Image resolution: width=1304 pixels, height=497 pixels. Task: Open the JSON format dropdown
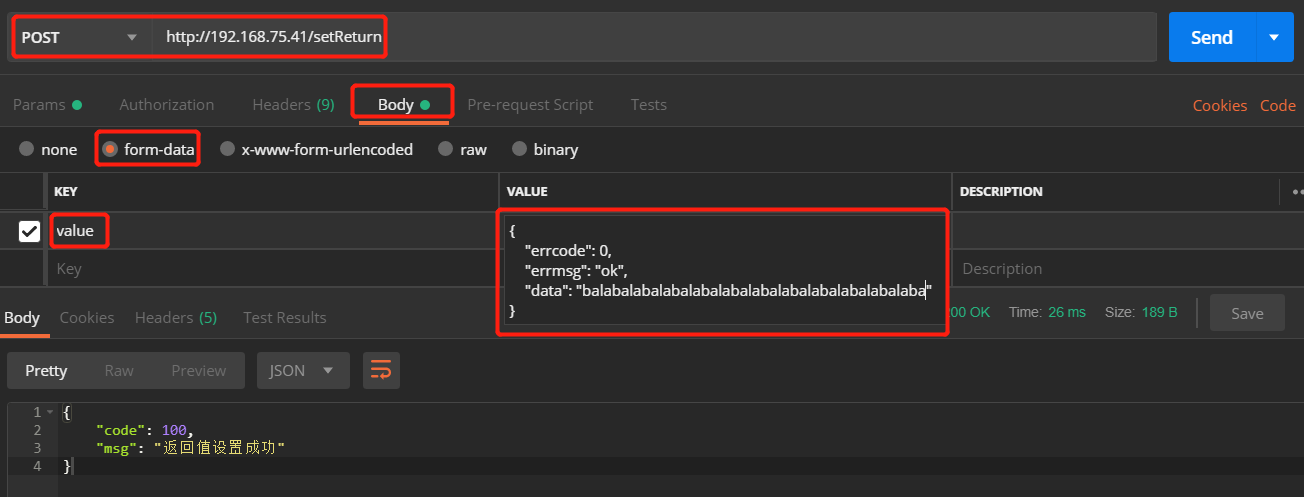302,371
